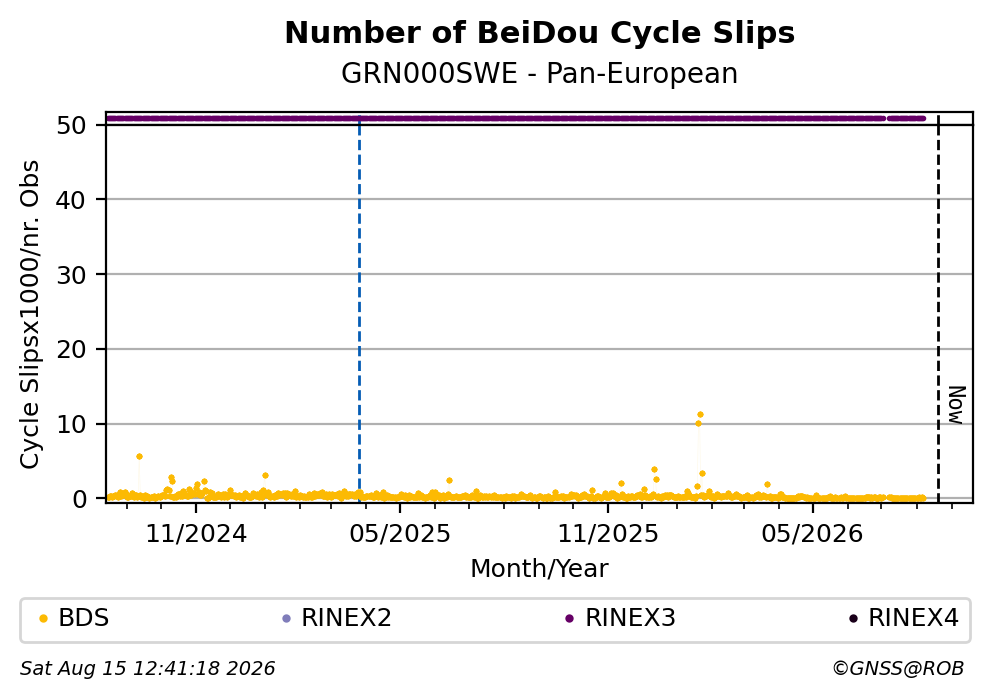Click the RINEX2 legend dot
Screen dimensions: 992x699
(x=286, y=619)
